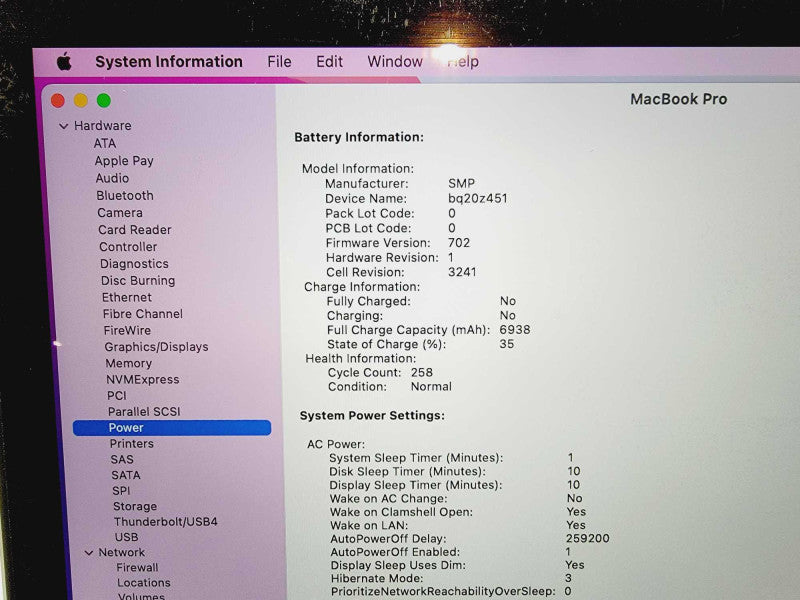Select Card Reader in the sidebar
This screenshot has width=800, height=600.
click(135, 230)
